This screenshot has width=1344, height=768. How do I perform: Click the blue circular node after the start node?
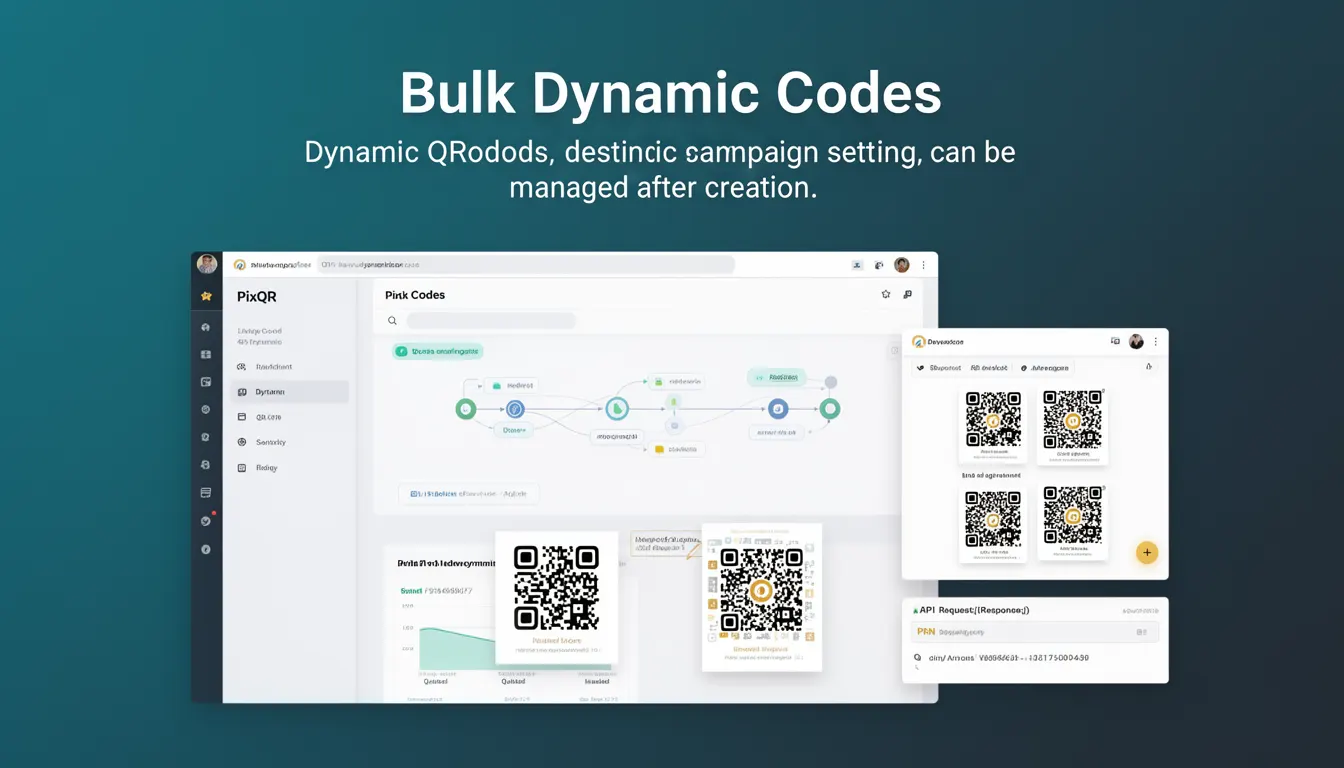click(515, 408)
